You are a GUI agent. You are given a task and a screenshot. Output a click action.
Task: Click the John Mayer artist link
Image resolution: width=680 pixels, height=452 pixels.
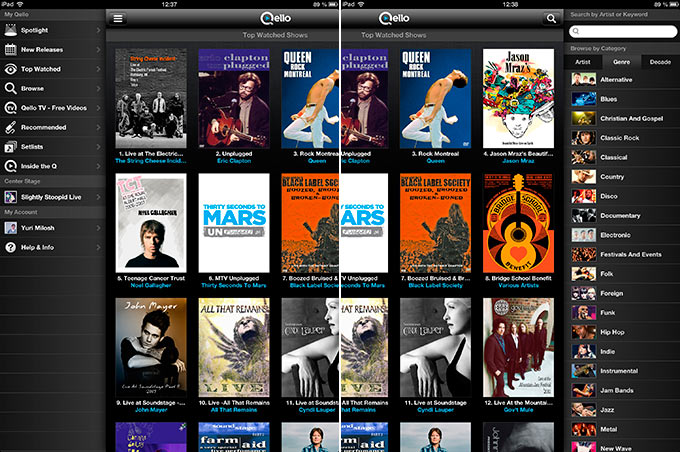tap(151, 410)
